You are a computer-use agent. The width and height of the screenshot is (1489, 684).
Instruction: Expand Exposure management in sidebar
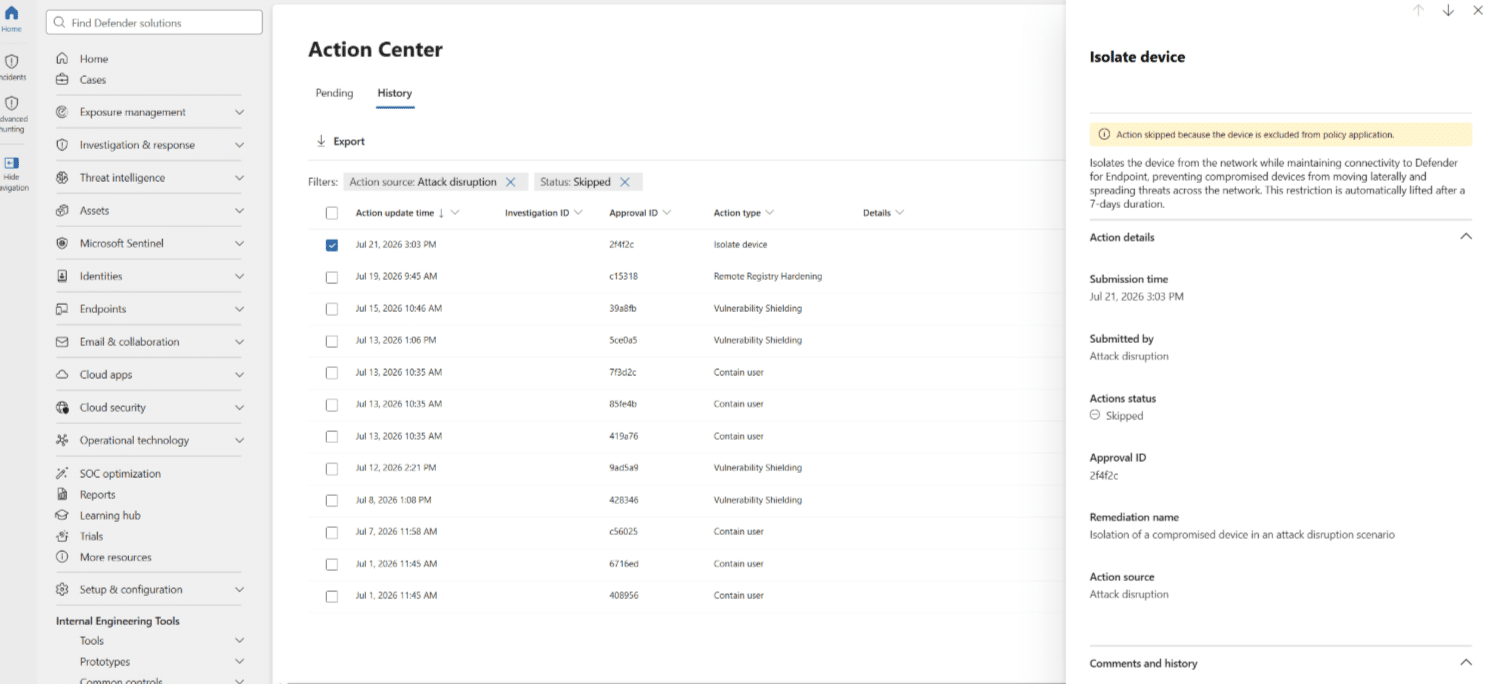click(239, 112)
